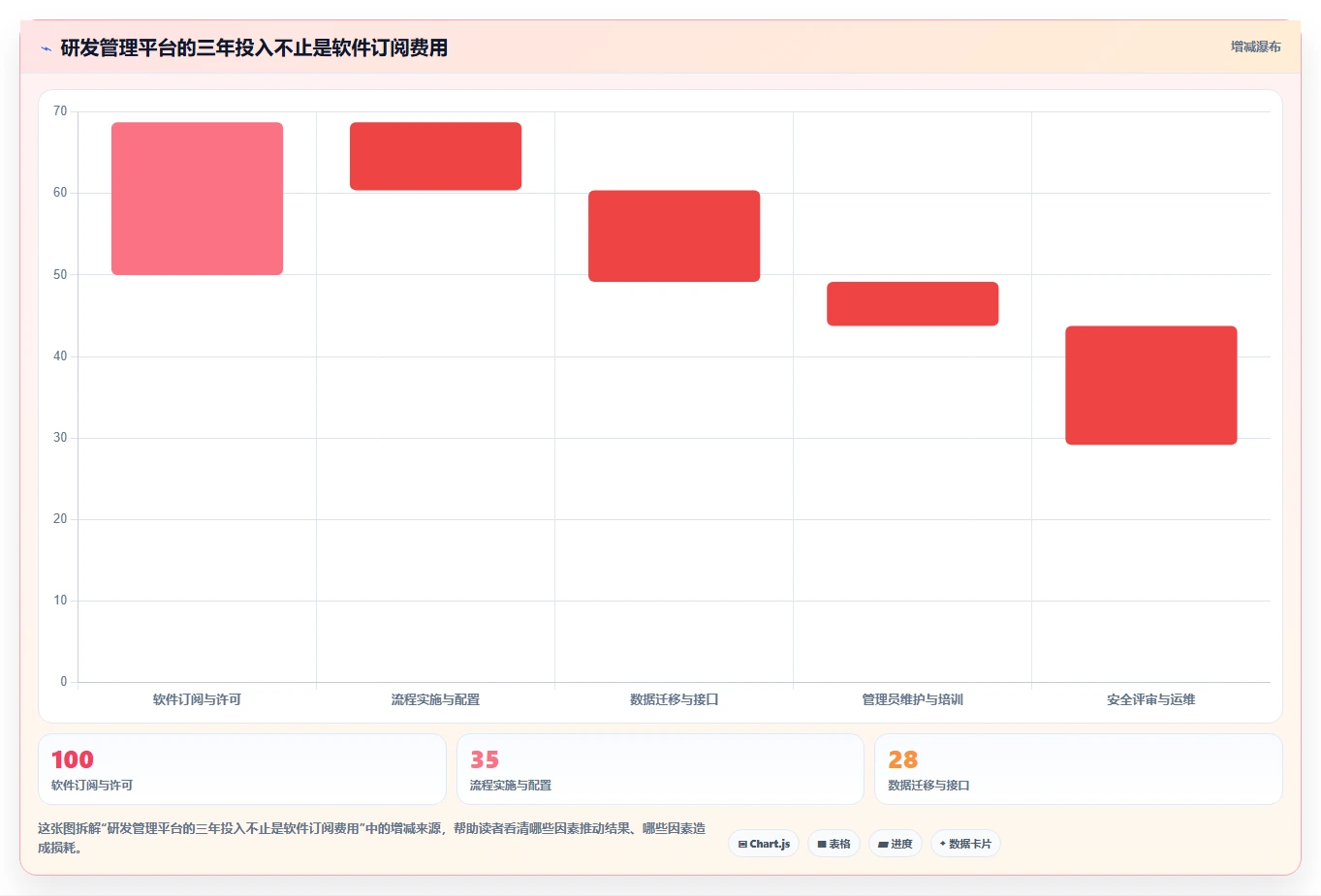Viewport: 1321px width, 896px height.
Task: Click the square icon inside the 表格 chip
Action: 822,845
